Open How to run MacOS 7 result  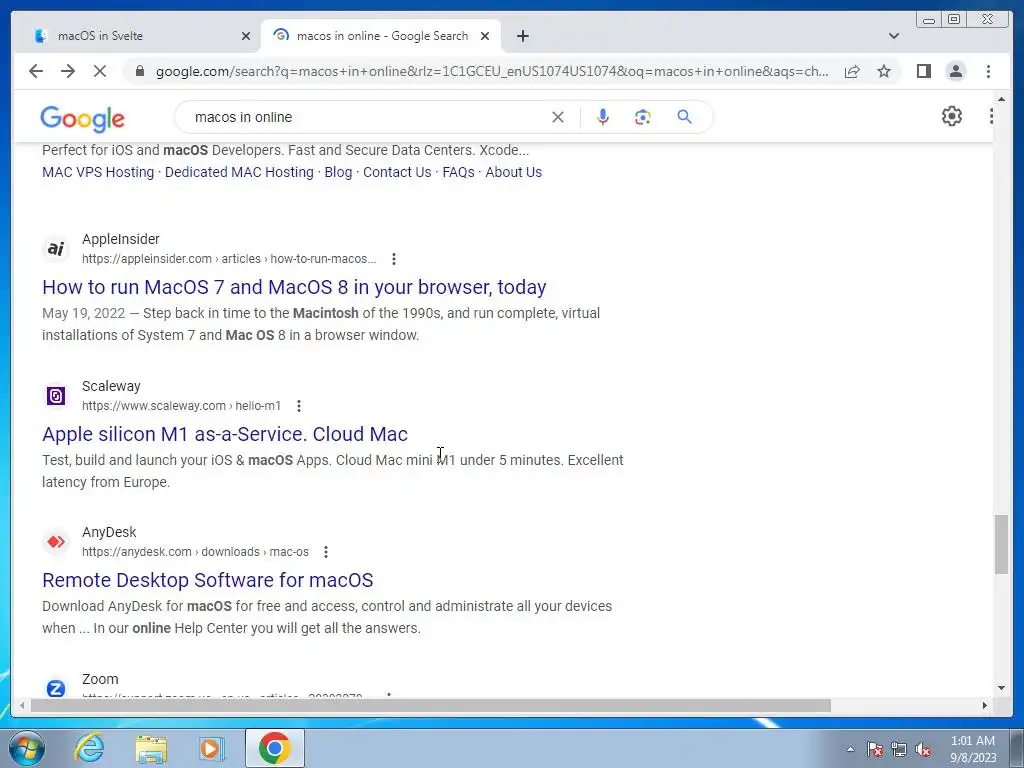pos(294,287)
